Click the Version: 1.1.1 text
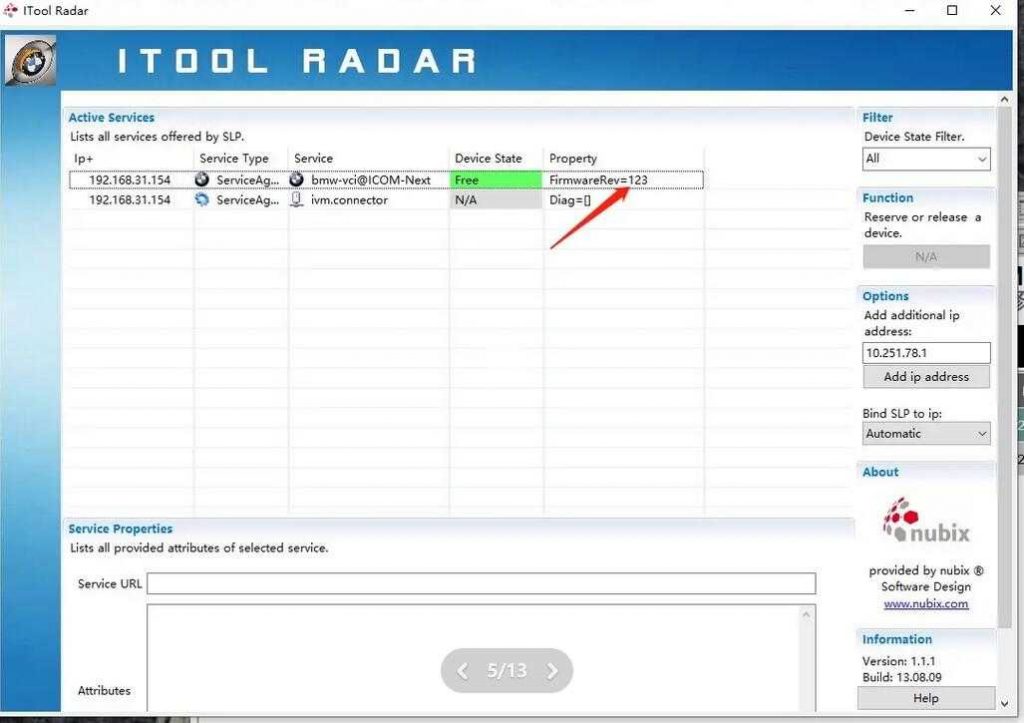 [x=899, y=661]
